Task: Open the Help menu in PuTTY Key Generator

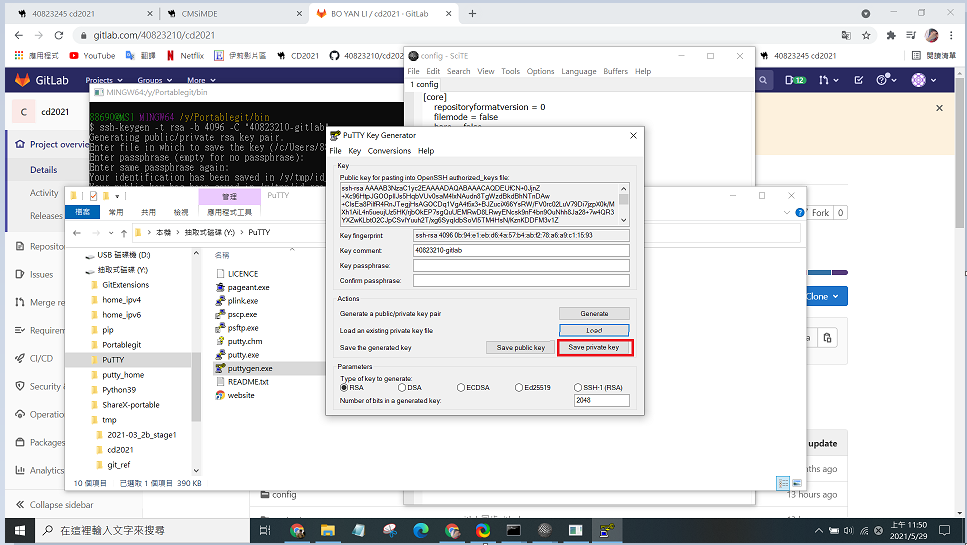Action: click(426, 151)
